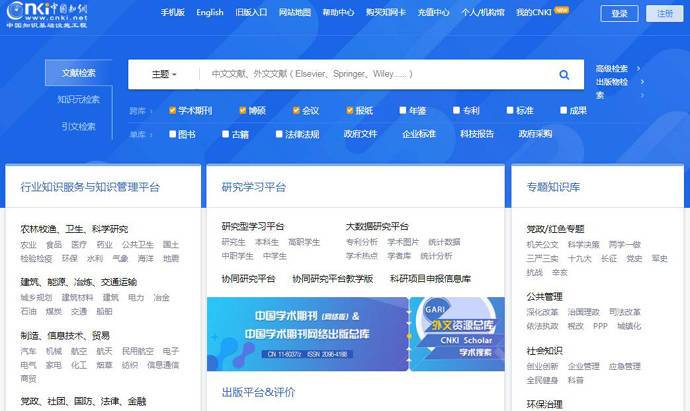The width and height of the screenshot is (690, 411).
Task: Uncheck the 报纸 checkbox
Action: click(x=350, y=110)
